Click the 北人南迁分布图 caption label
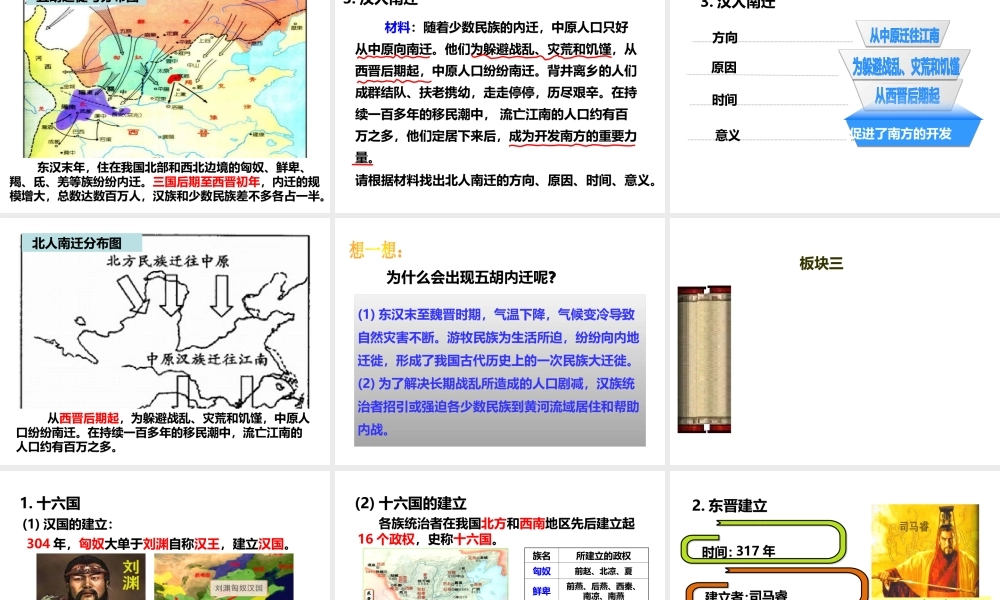This screenshot has width=1000, height=600. pyautogui.click(x=82, y=243)
